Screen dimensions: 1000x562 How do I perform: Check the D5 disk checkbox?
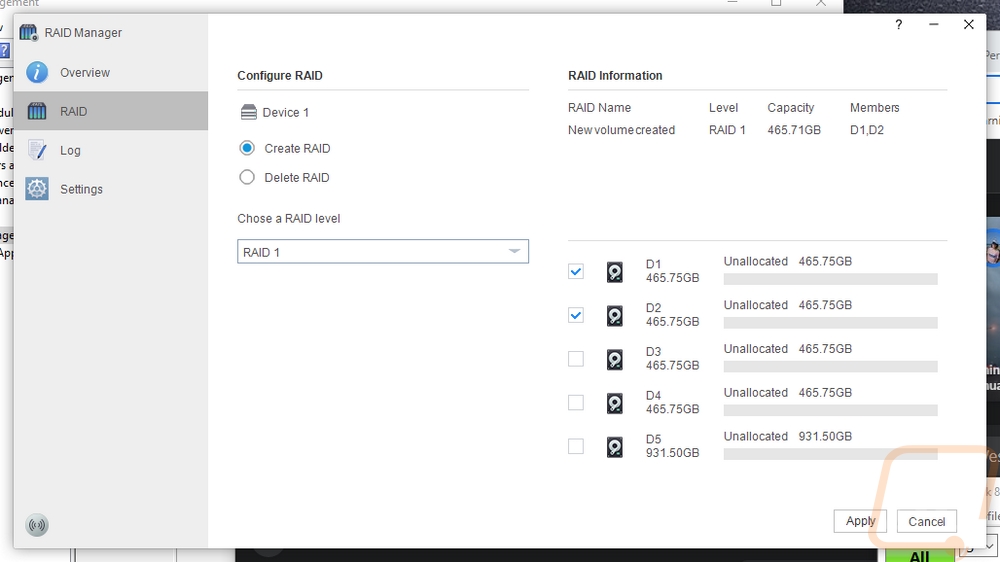(x=576, y=446)
